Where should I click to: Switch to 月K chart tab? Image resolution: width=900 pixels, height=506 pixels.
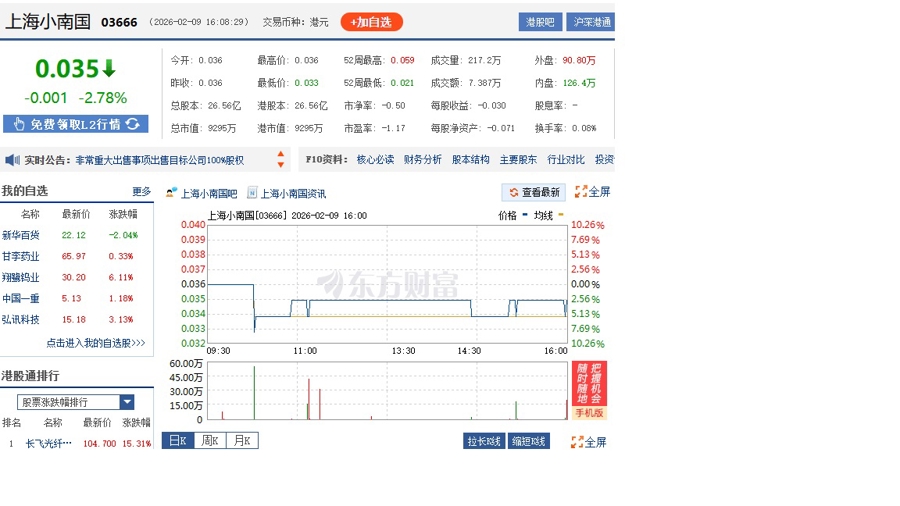click(x=241, y=440)
